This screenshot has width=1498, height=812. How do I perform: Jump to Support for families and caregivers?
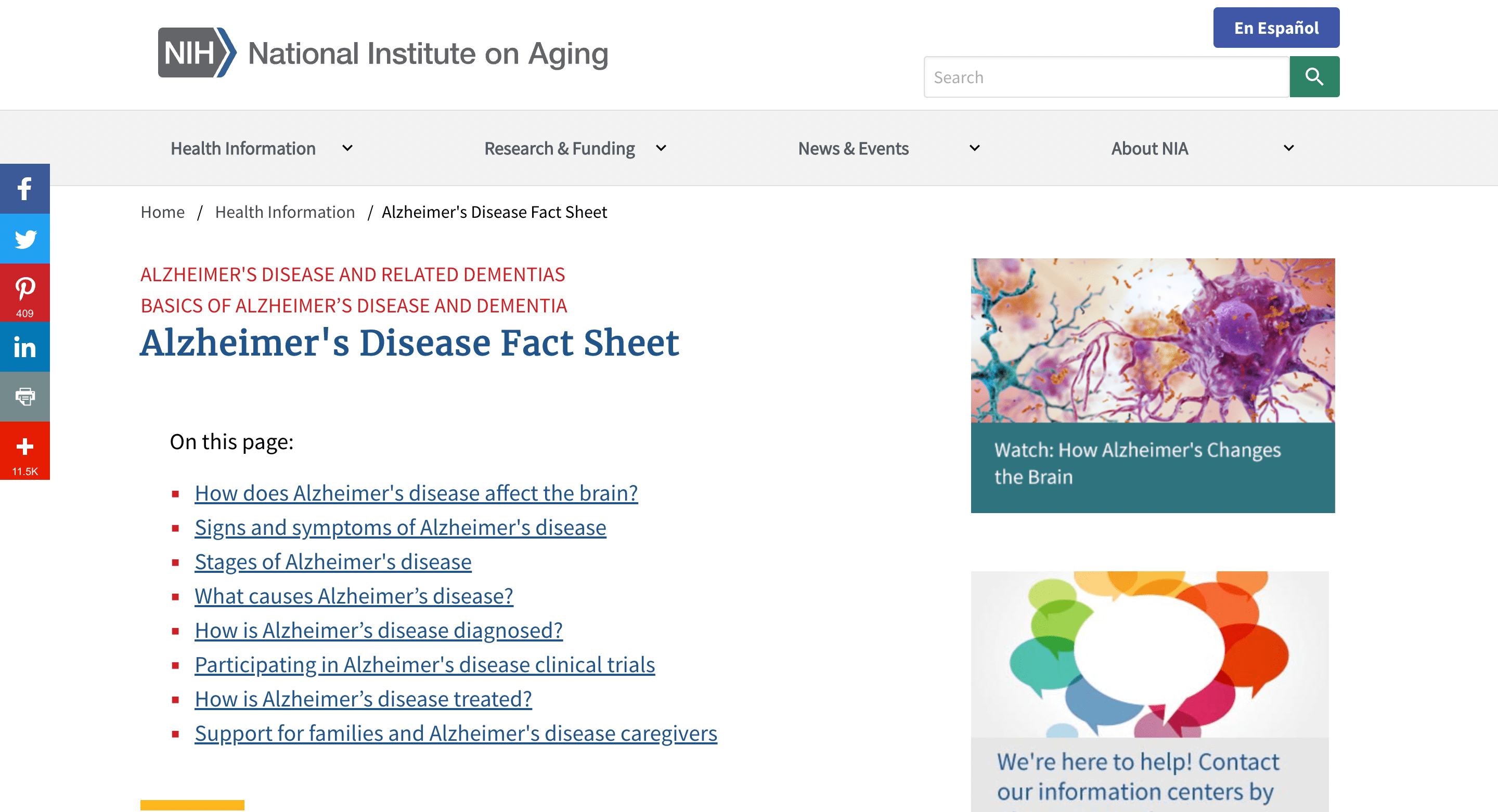point(456,733)
